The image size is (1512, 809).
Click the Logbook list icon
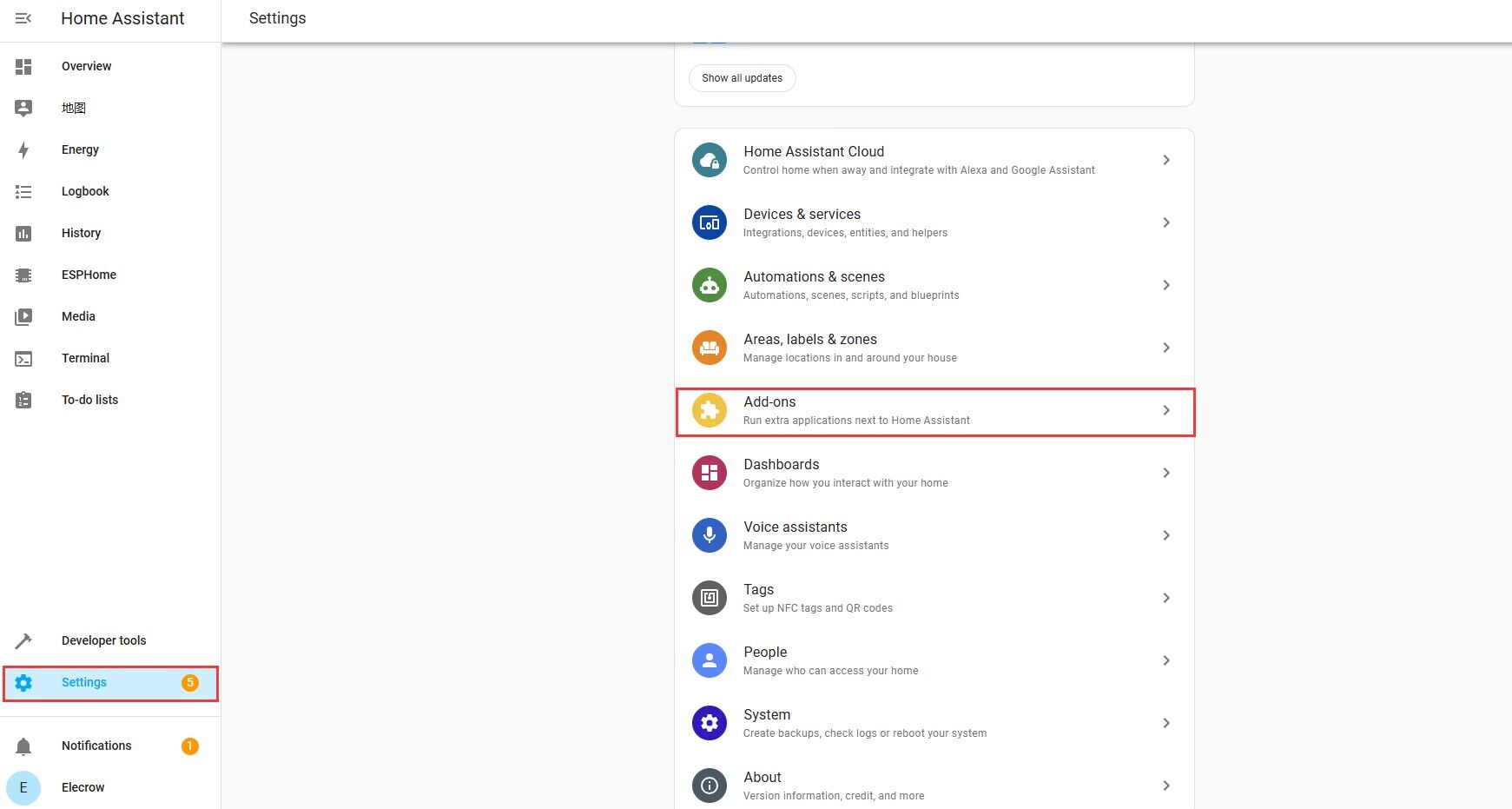point(23,191)
